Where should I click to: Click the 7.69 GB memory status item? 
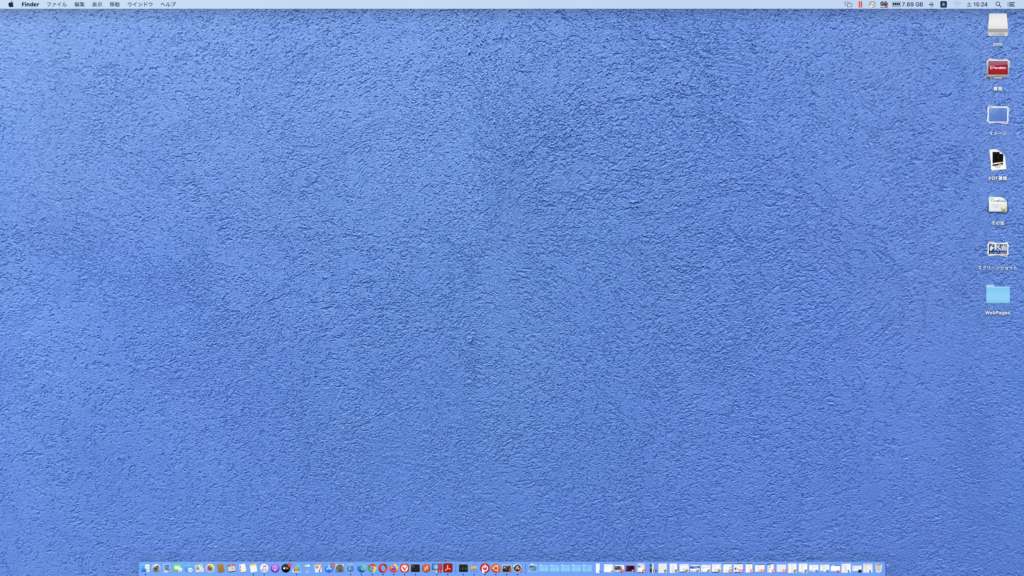coord(909,4)
